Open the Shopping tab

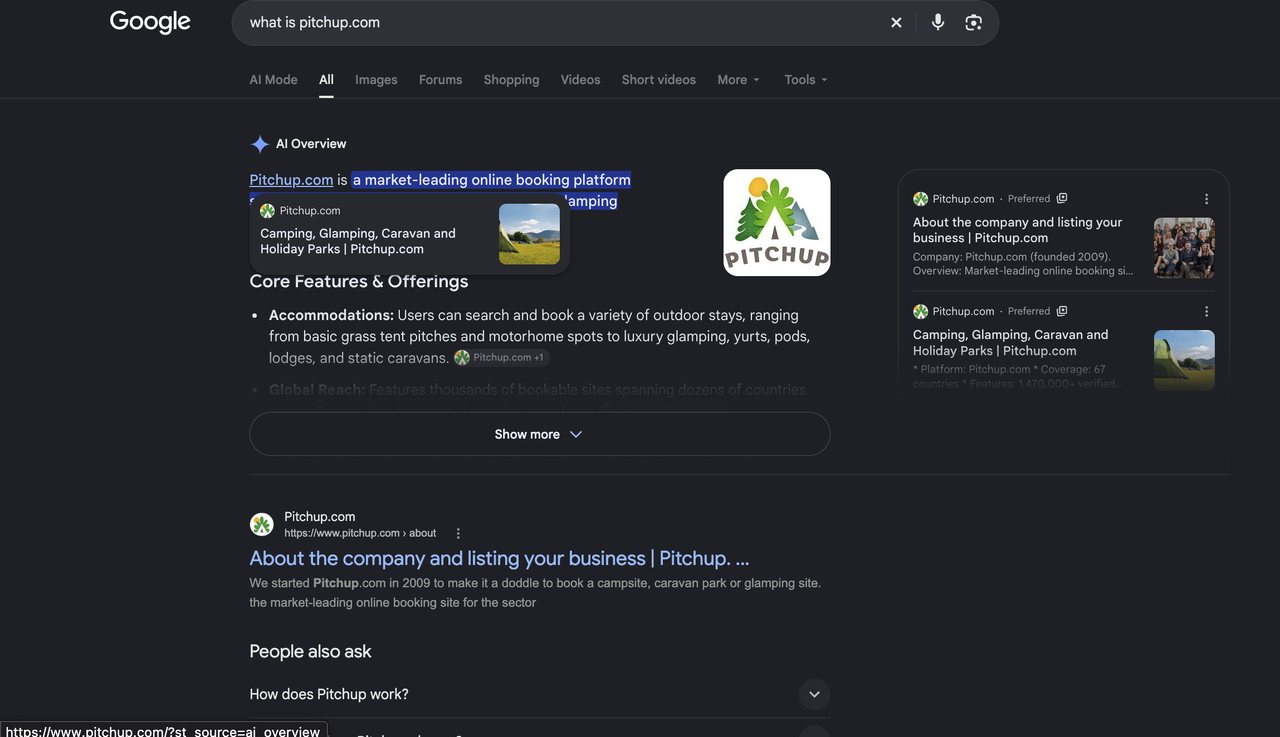(x=511, y=80)
